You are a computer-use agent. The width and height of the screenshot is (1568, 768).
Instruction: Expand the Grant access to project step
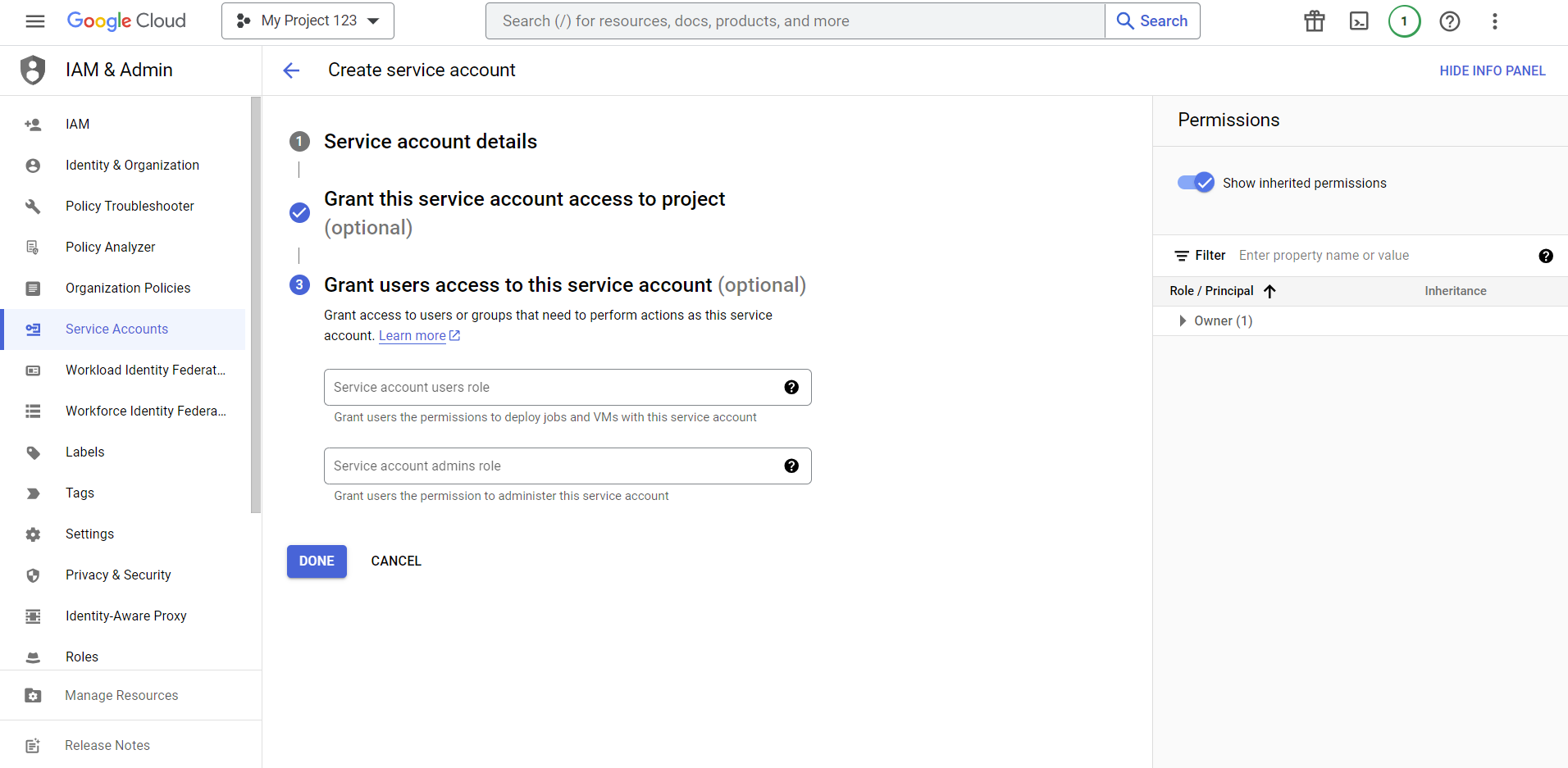point(525,213)
